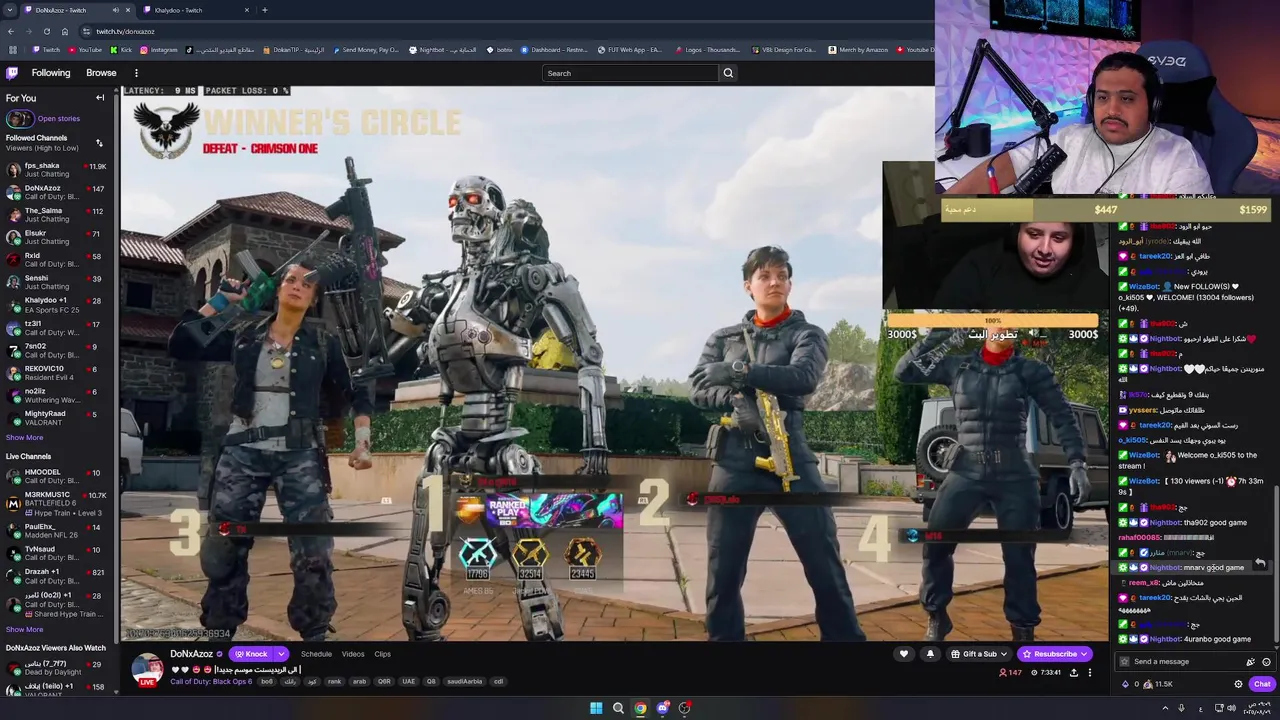Image resolution: width=1280 pixels, height=720 pixels.
Task: Show more live channels
Action: [24, 630]
